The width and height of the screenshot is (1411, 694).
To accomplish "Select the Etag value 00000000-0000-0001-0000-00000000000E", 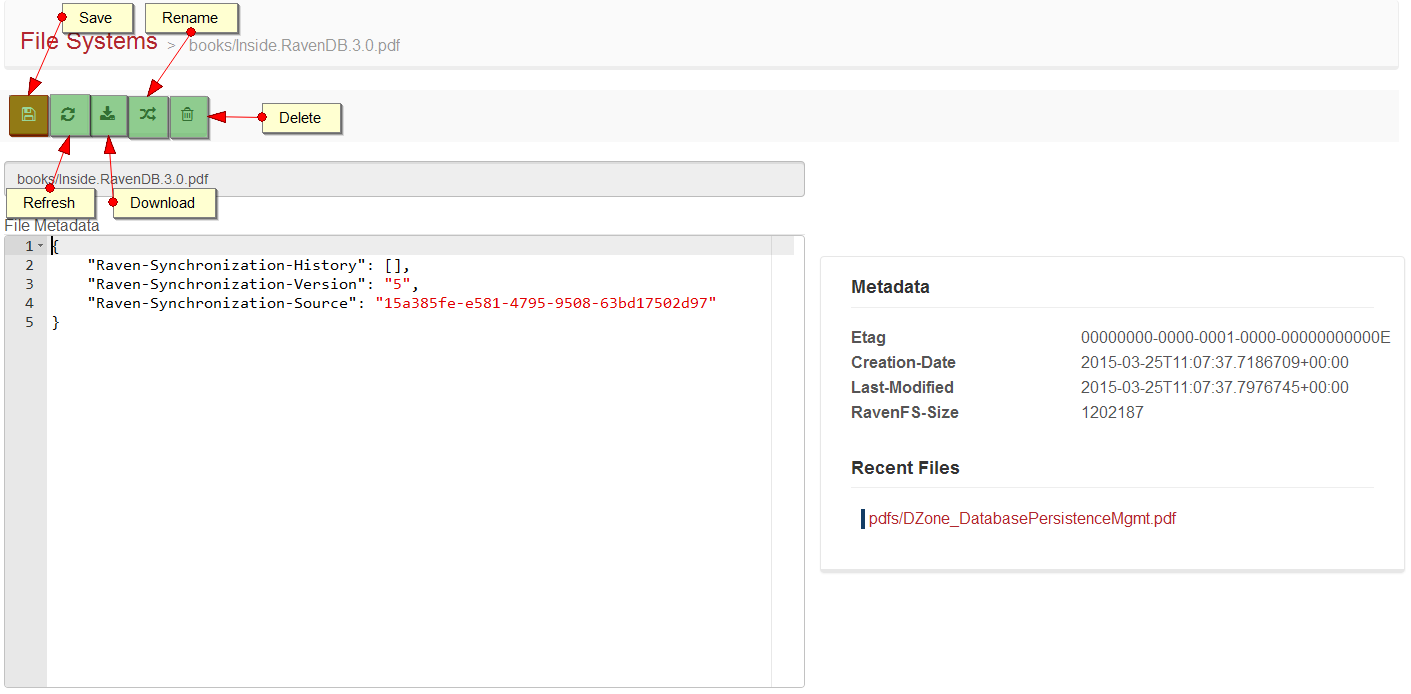I will (1235, 338).
